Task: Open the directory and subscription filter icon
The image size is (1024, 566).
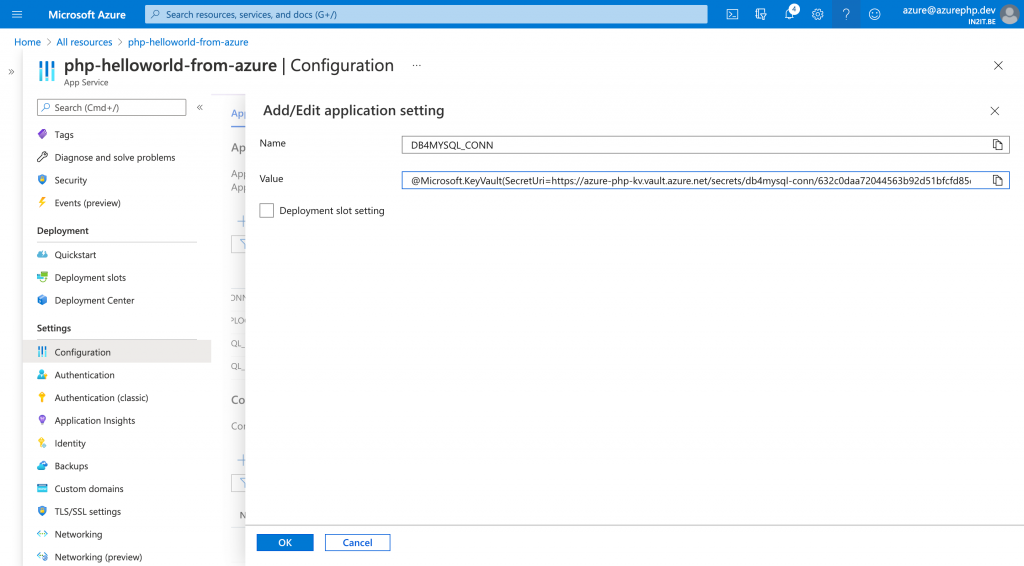Action: 761,14
